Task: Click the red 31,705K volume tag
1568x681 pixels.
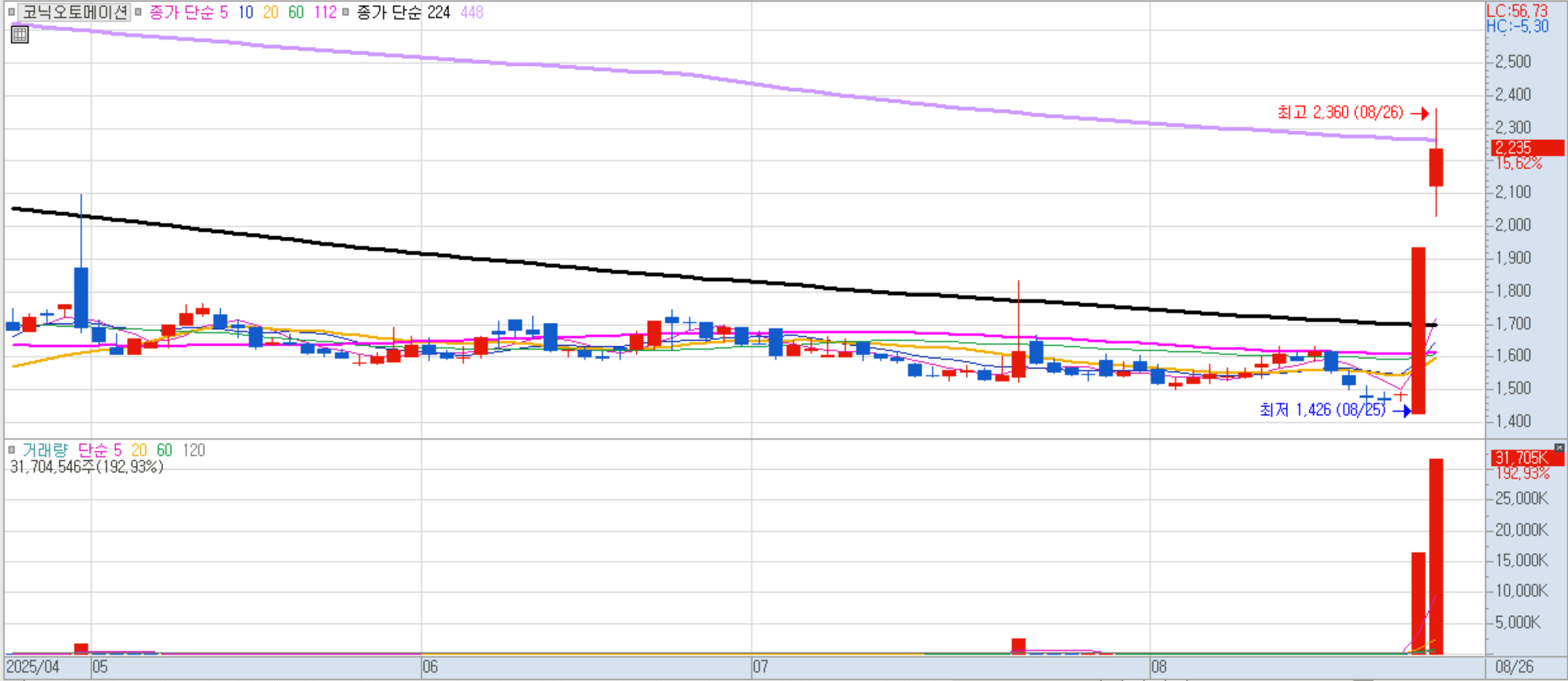Action: [1528, 457]
